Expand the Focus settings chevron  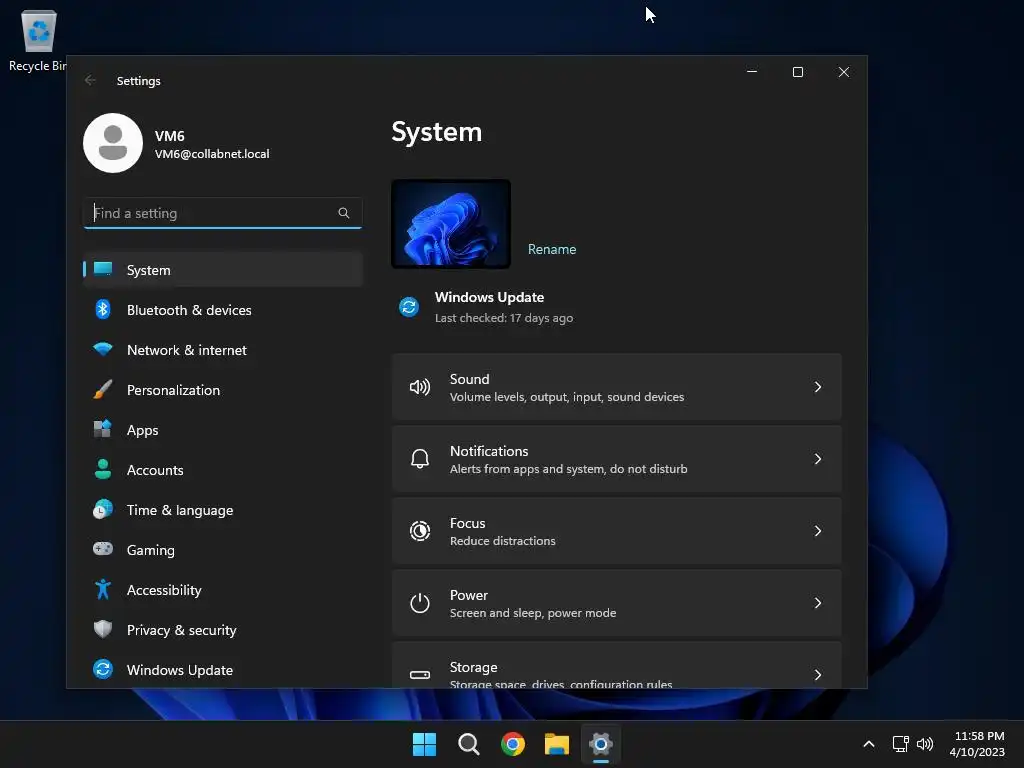(x=818, y=531)
